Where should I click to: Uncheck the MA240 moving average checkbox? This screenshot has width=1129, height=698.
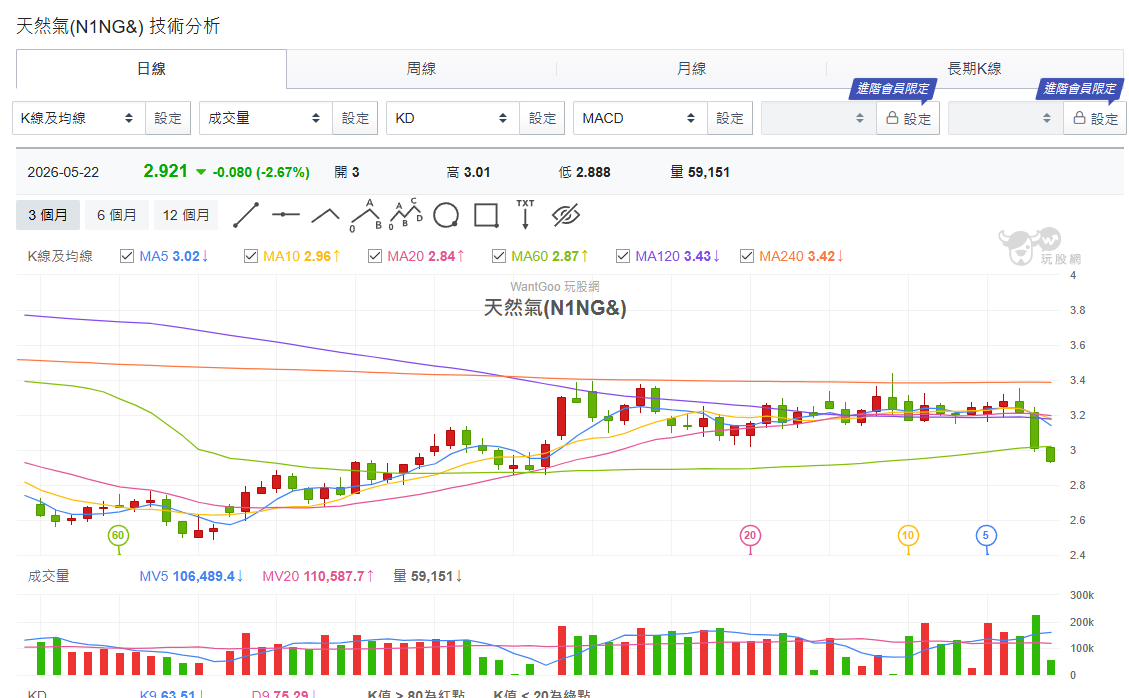coord(747,256)
